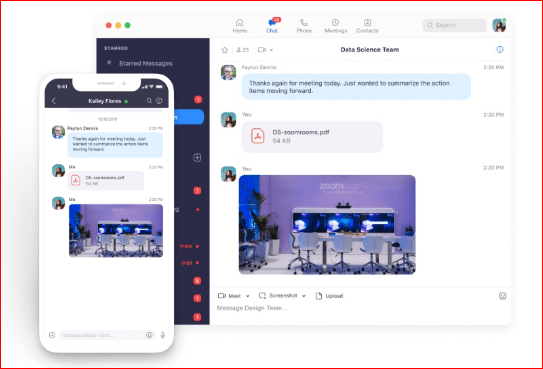543x369 pixels.
Task: Open the Home tab in Zoom
Action: (240, 26)
